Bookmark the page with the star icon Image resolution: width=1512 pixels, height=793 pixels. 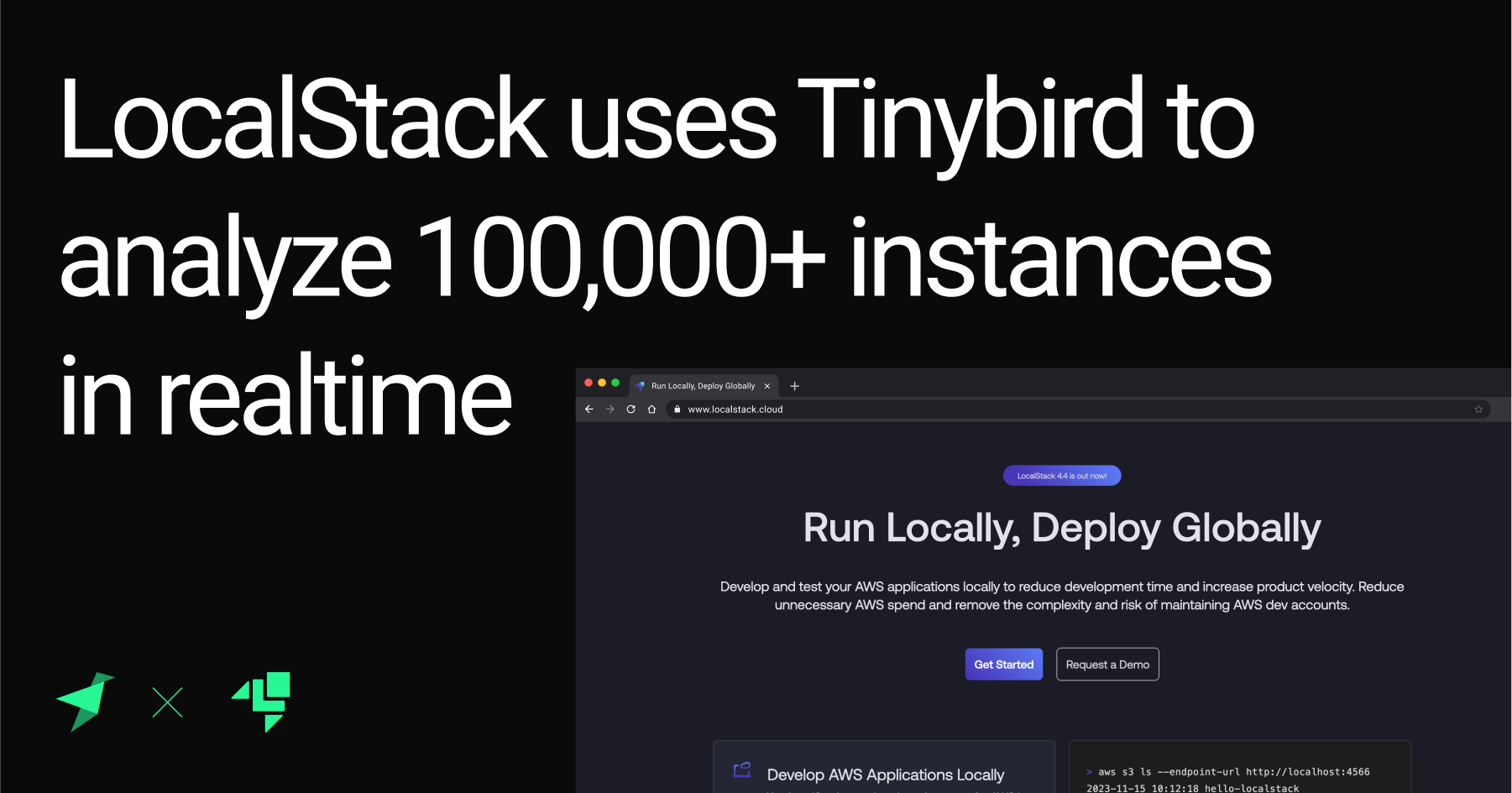click(1478, 410)
